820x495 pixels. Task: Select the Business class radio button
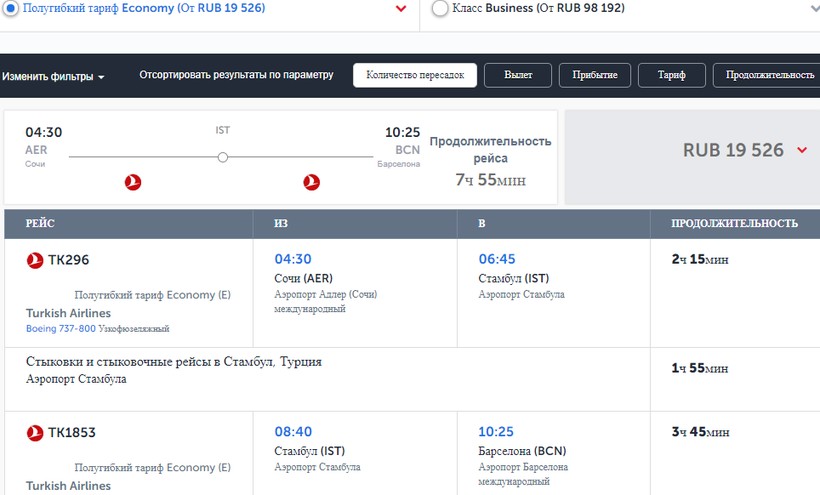click(440, 9)
